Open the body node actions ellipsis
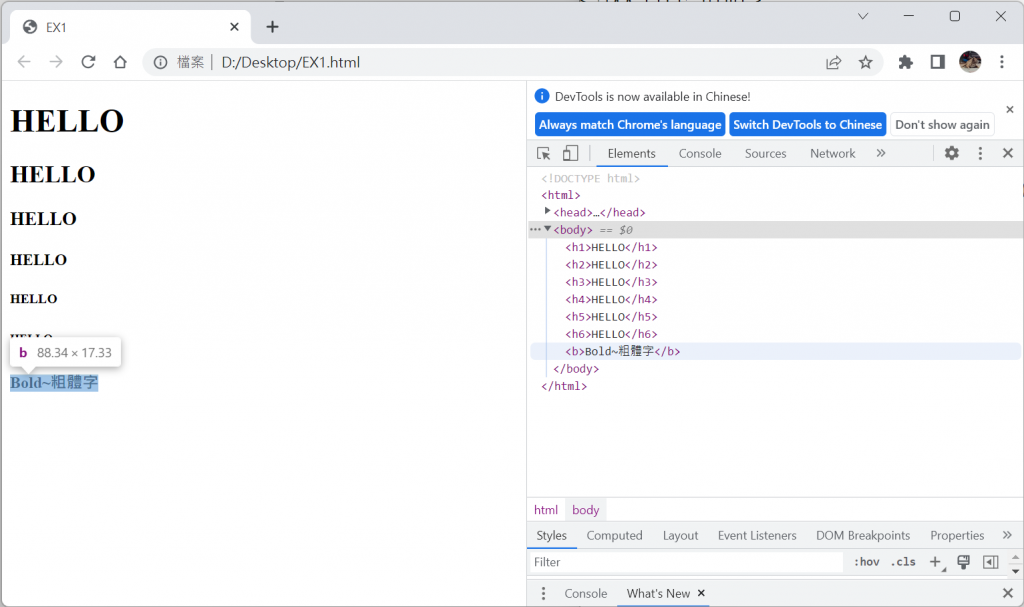The height and width of the screenshot is (607, 1024). coord(535,229)
